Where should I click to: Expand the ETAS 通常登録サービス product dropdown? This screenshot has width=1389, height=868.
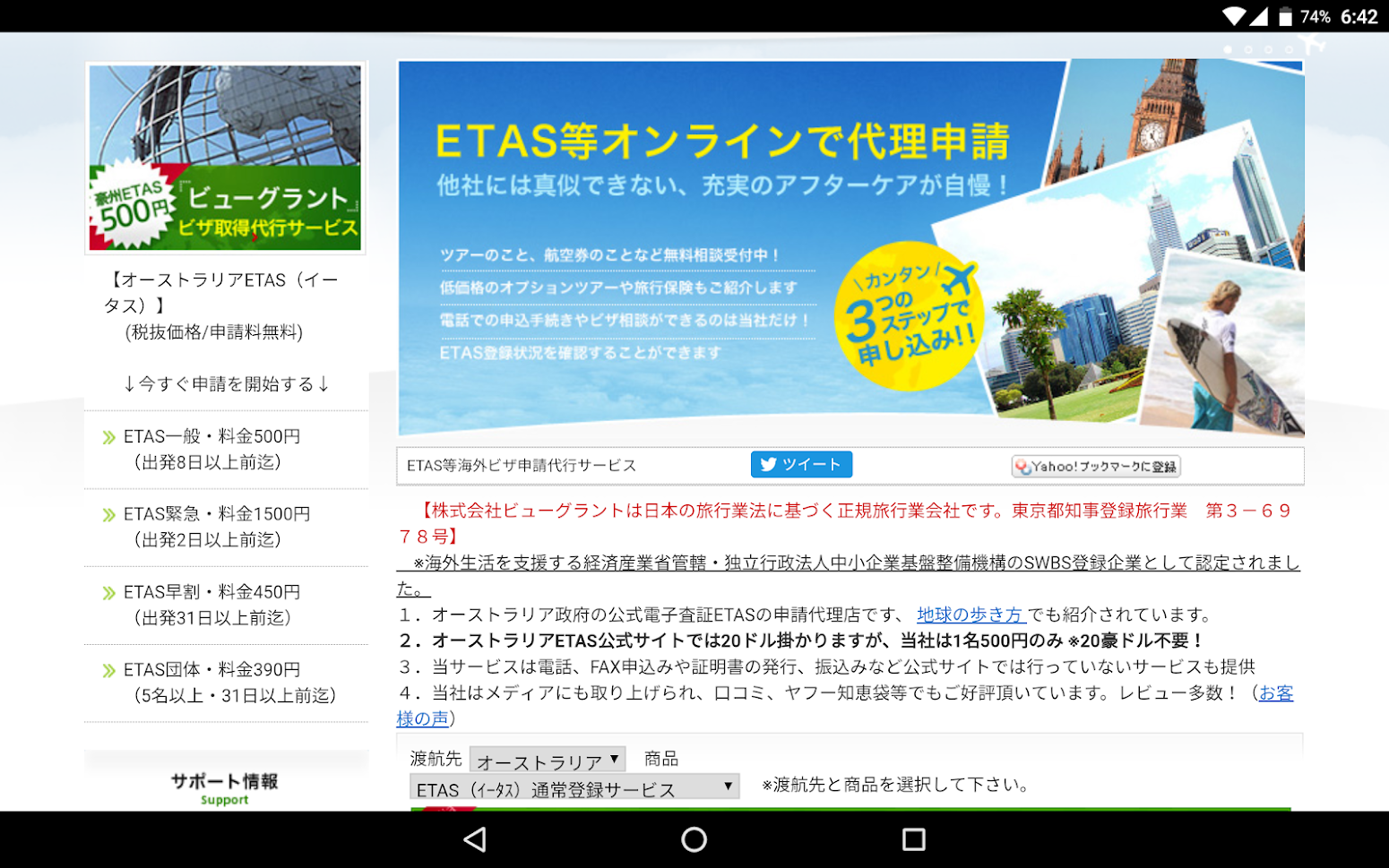pos(574,788)
